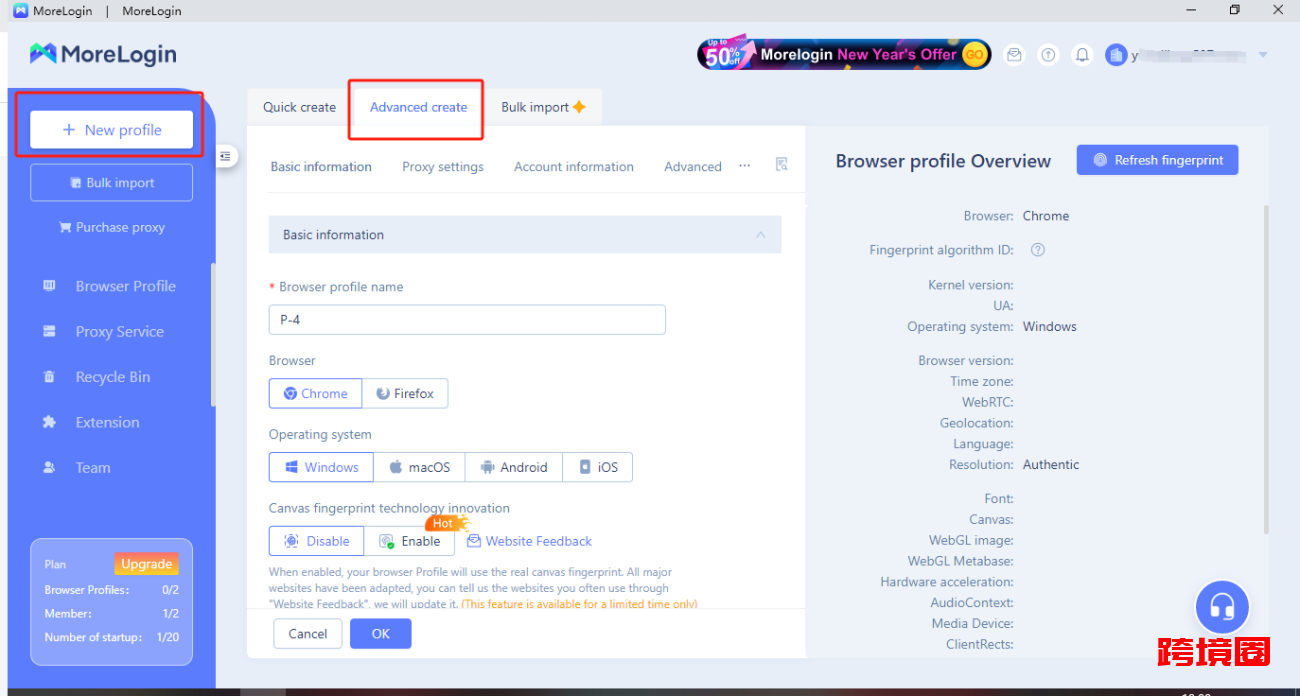
Task: Click the MoreLogin logo
Action: coord(103,54)
